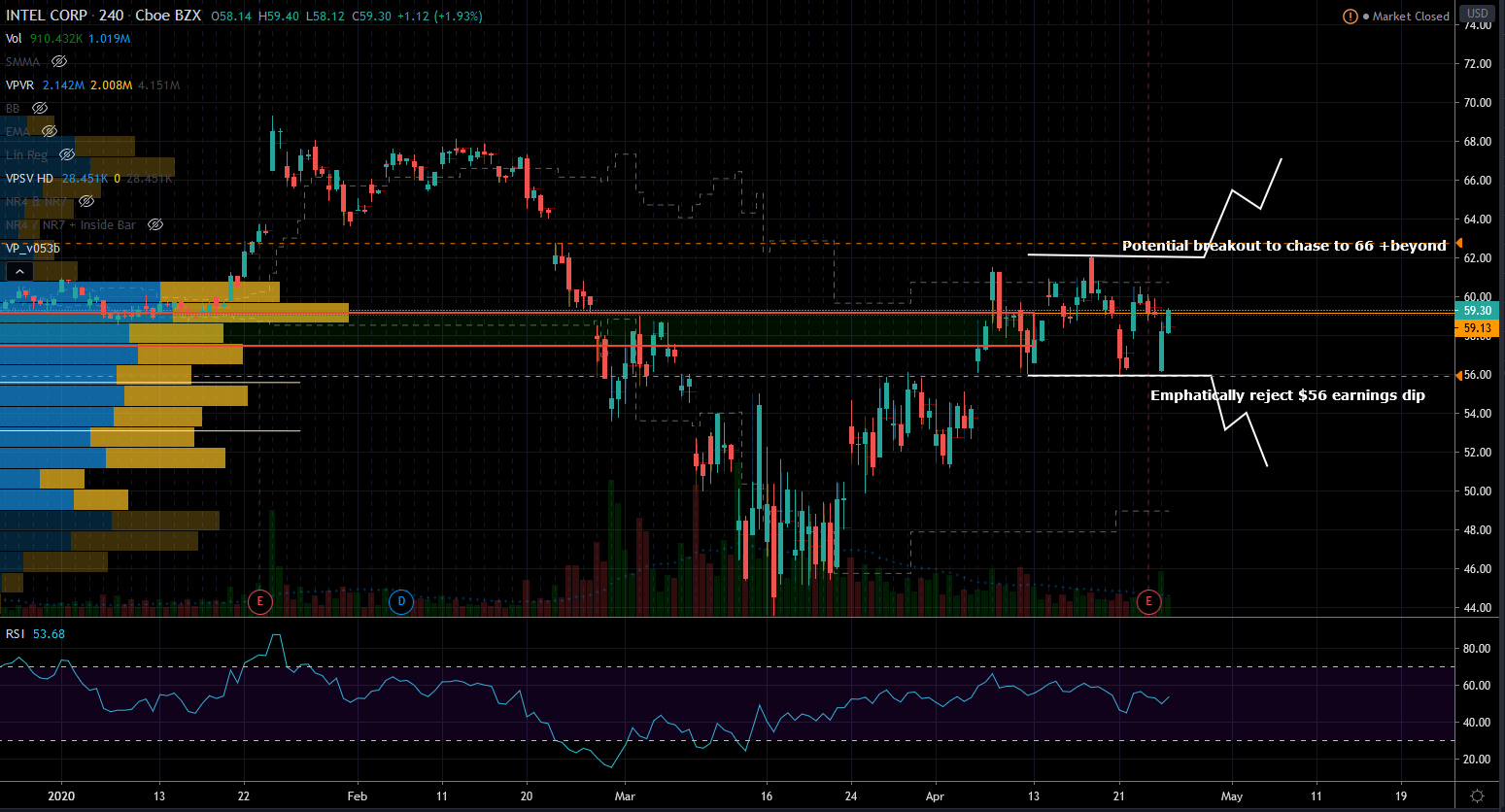This screenshot has width=1505, height=812.
Task: Click the NR4/NR7 + Inside Bar eye icon
Action: tap(154, 224)
